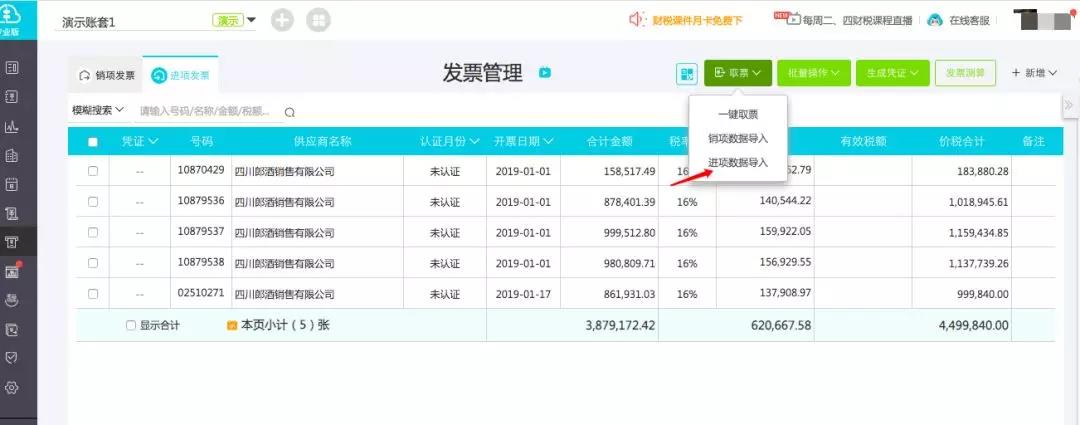Open the 财税课件月卡免费下 promo link

697,21
